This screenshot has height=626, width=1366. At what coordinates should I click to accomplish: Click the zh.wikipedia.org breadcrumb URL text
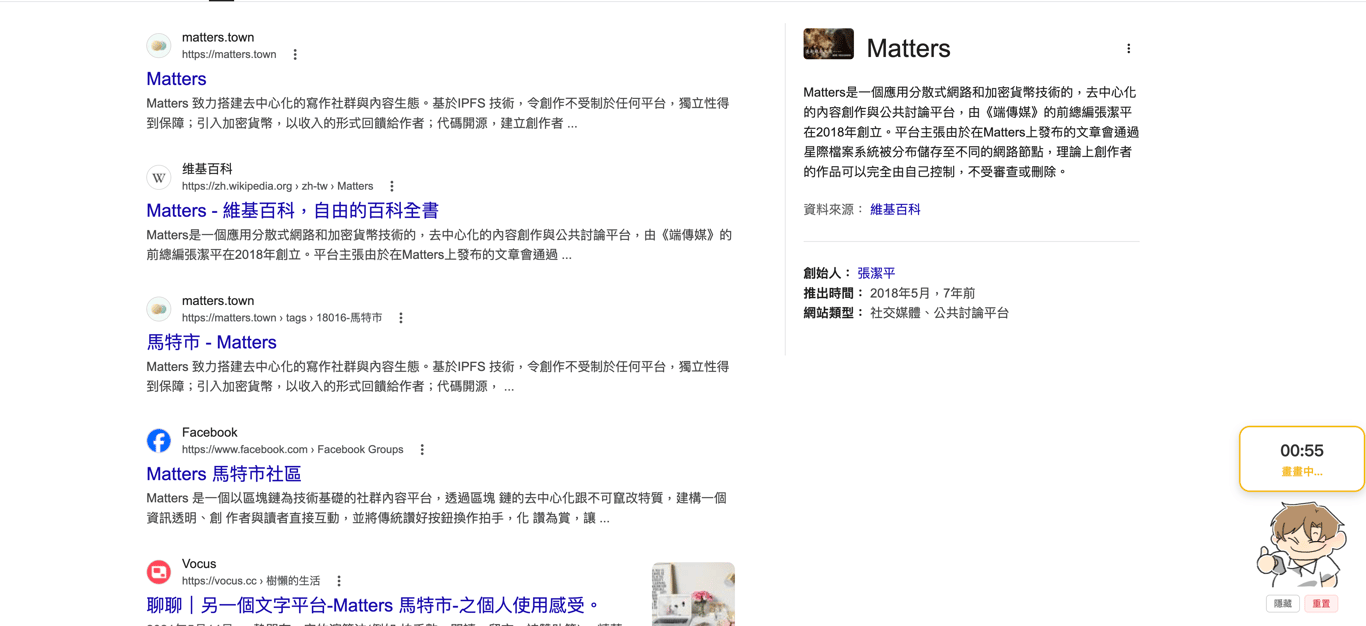[277, 187]
